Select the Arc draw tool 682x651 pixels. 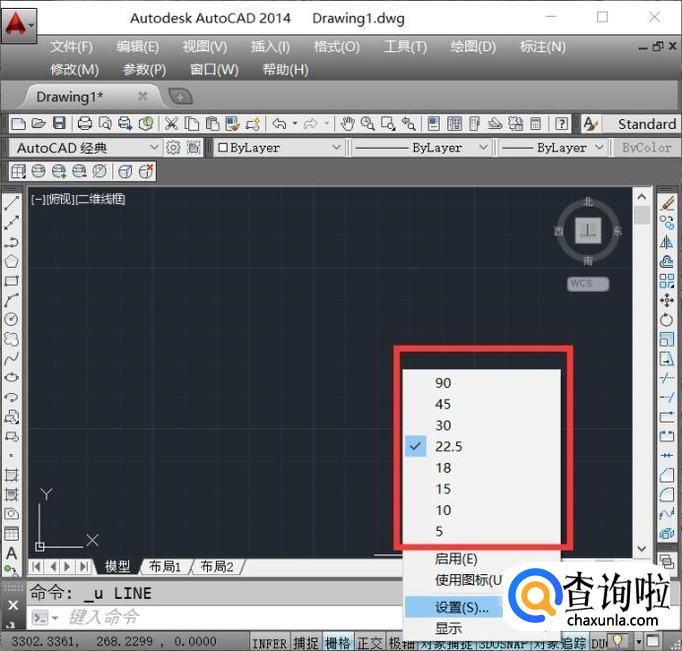[11, 300]
